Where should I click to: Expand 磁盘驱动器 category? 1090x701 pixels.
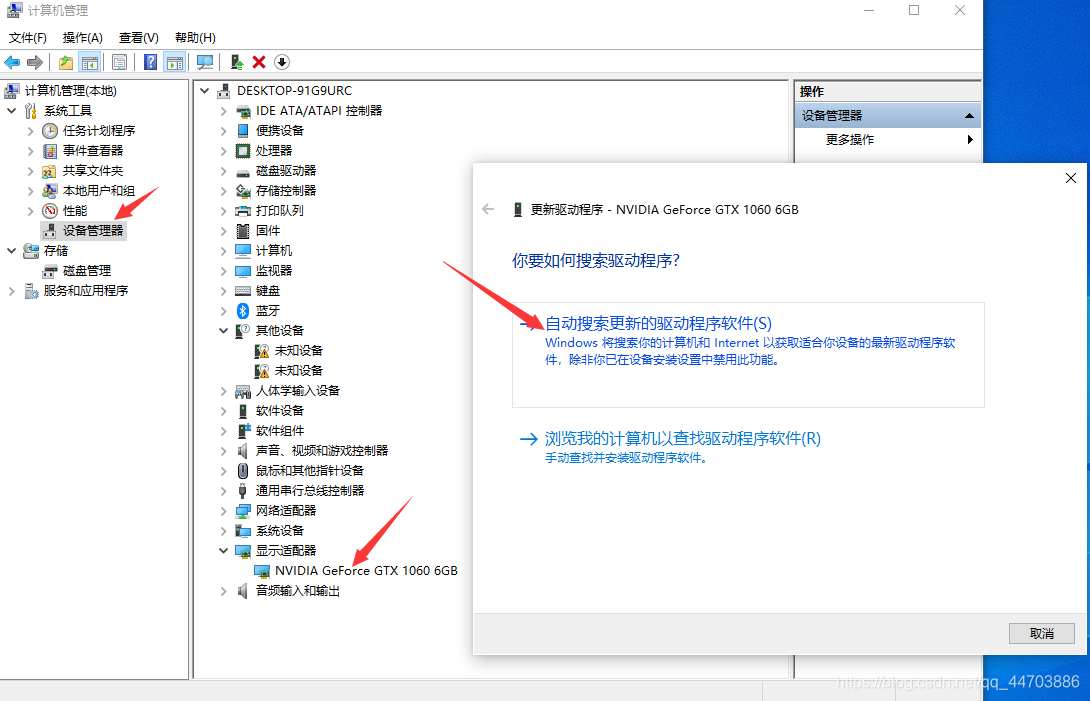[224, 171]
